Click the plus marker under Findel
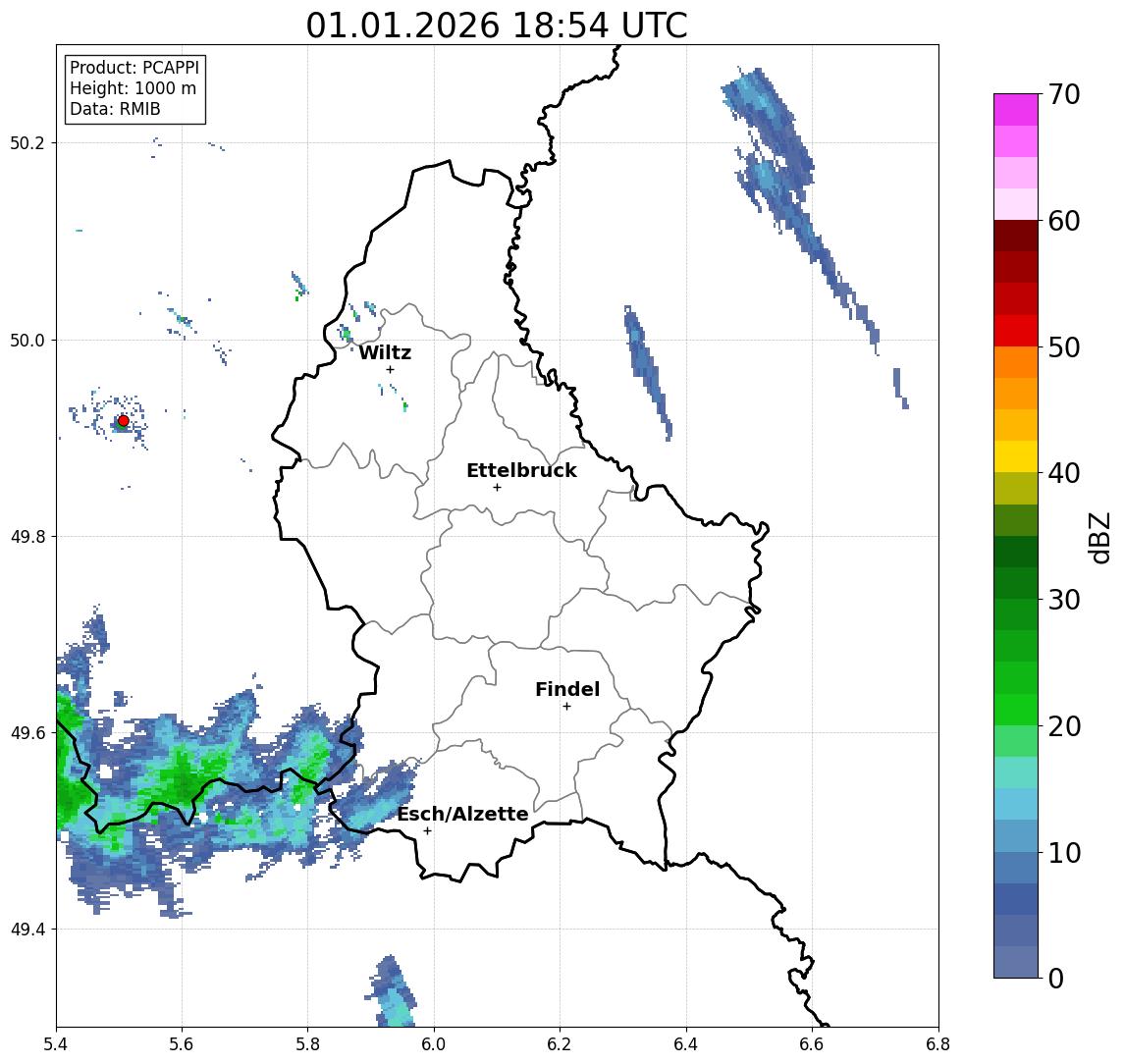Viewport: 1124px width, 1064px height. click(x=566, y=707)
